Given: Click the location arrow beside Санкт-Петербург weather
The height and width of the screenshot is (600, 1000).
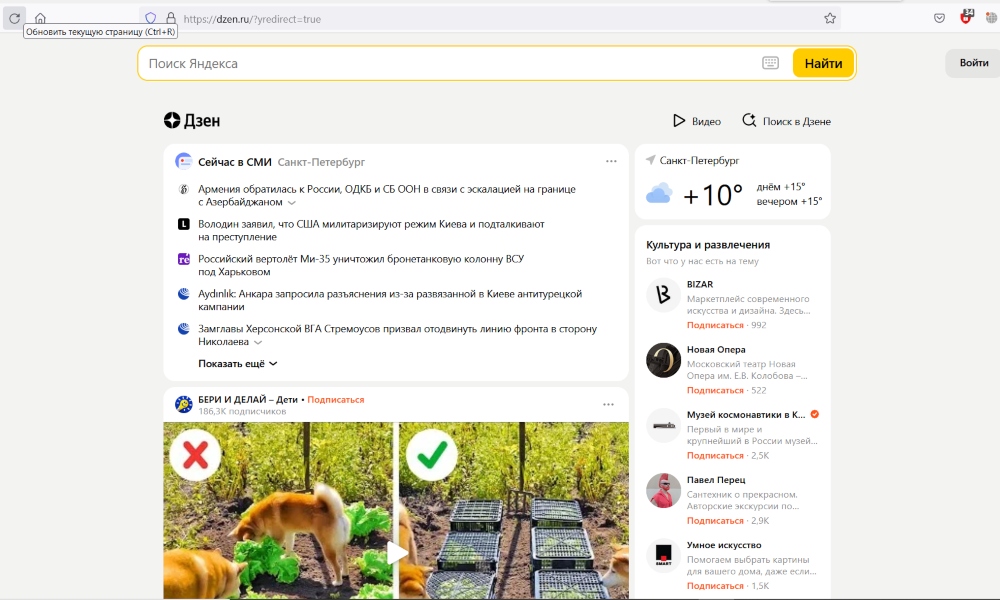Looking at the screenshot, I should (651, 159).
